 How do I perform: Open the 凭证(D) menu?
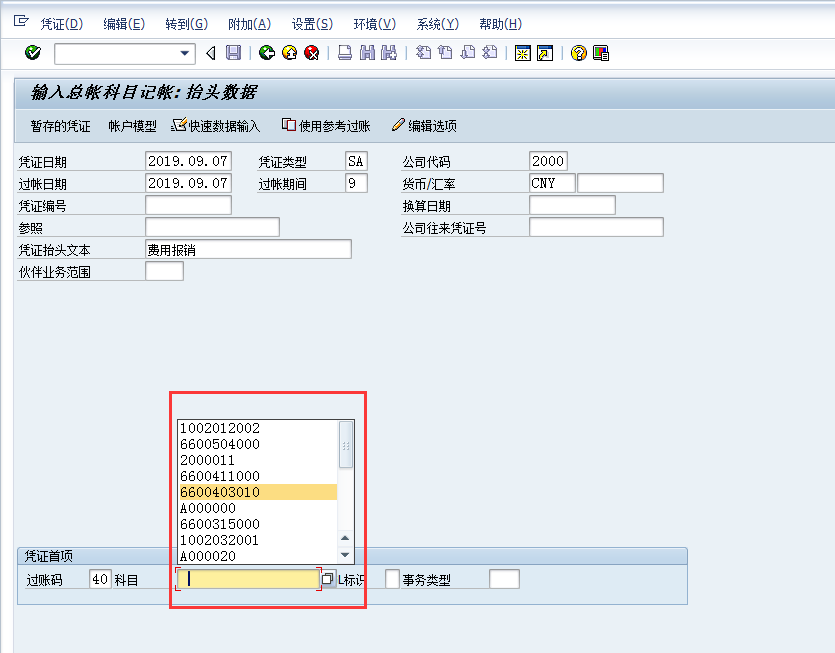point(62,24)
